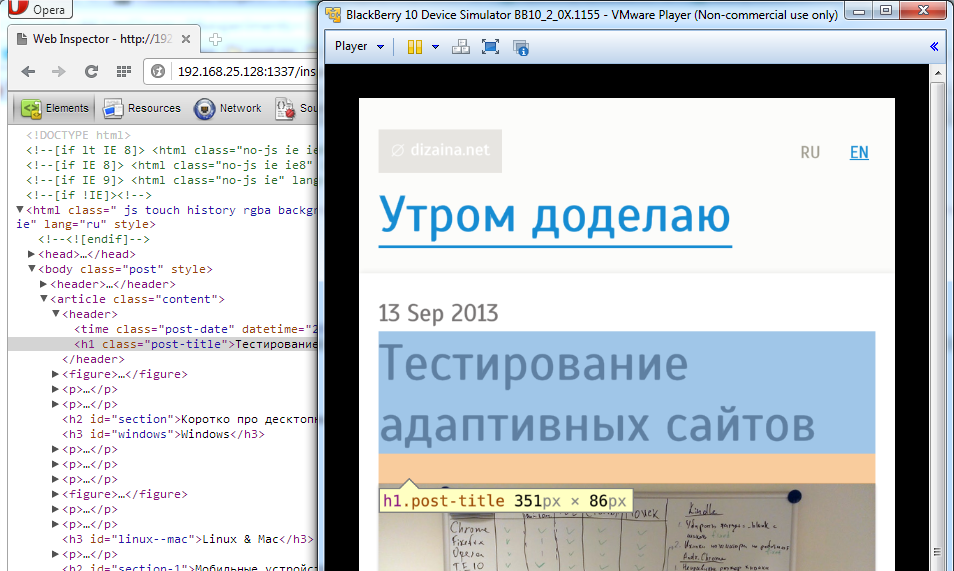Pause the virtual machine in VMware
This screenshot has width=954, height=571.
tap(415, 47)
